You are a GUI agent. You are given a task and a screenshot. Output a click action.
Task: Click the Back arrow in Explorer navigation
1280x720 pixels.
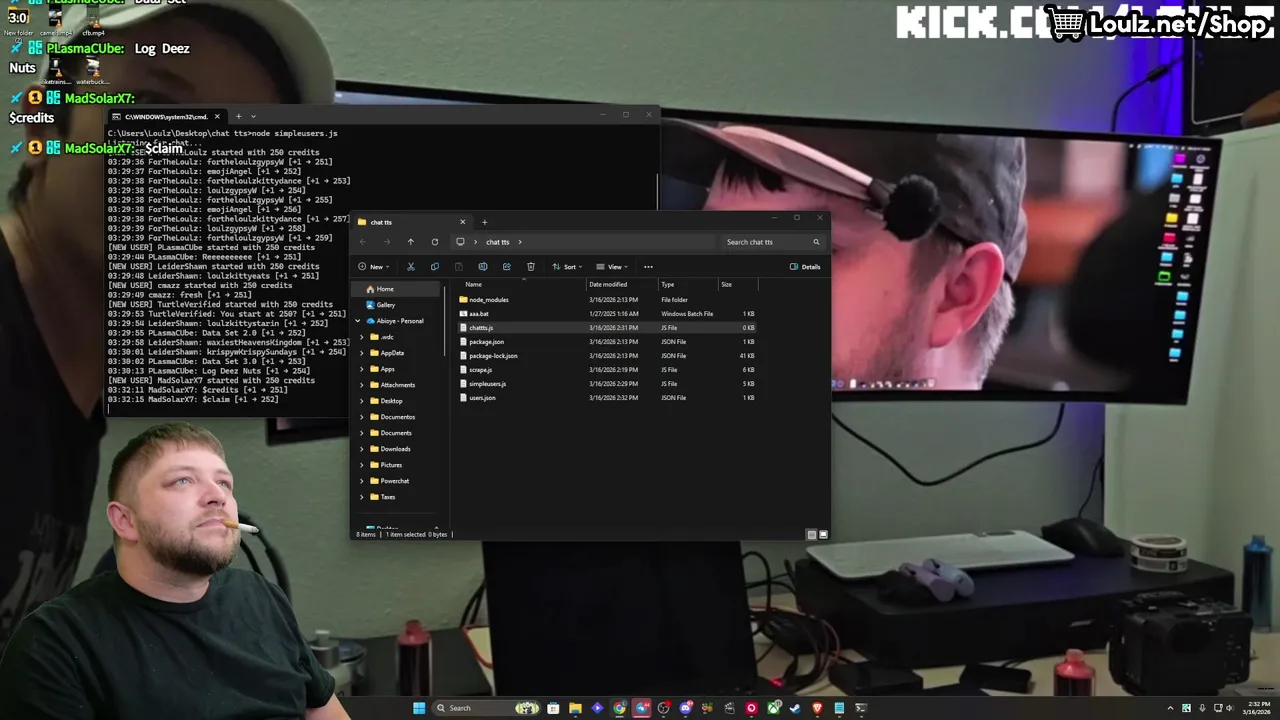pyautogui.click(x=362, y=242)
